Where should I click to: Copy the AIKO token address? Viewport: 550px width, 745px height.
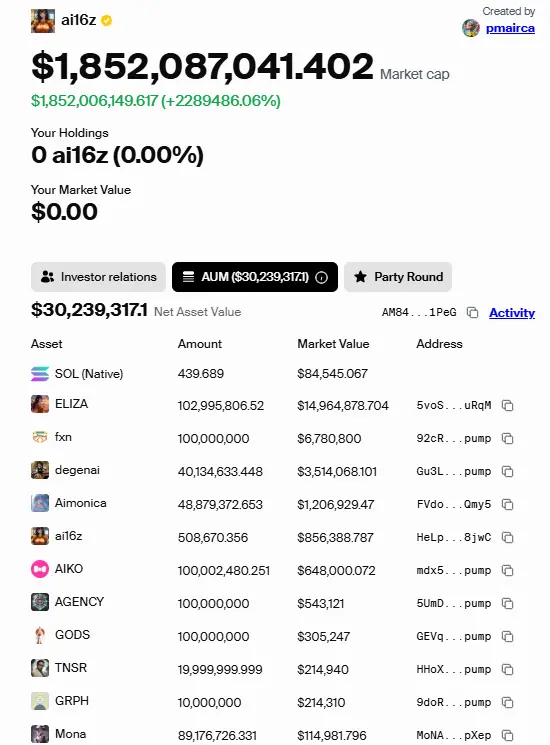[508, 570]
